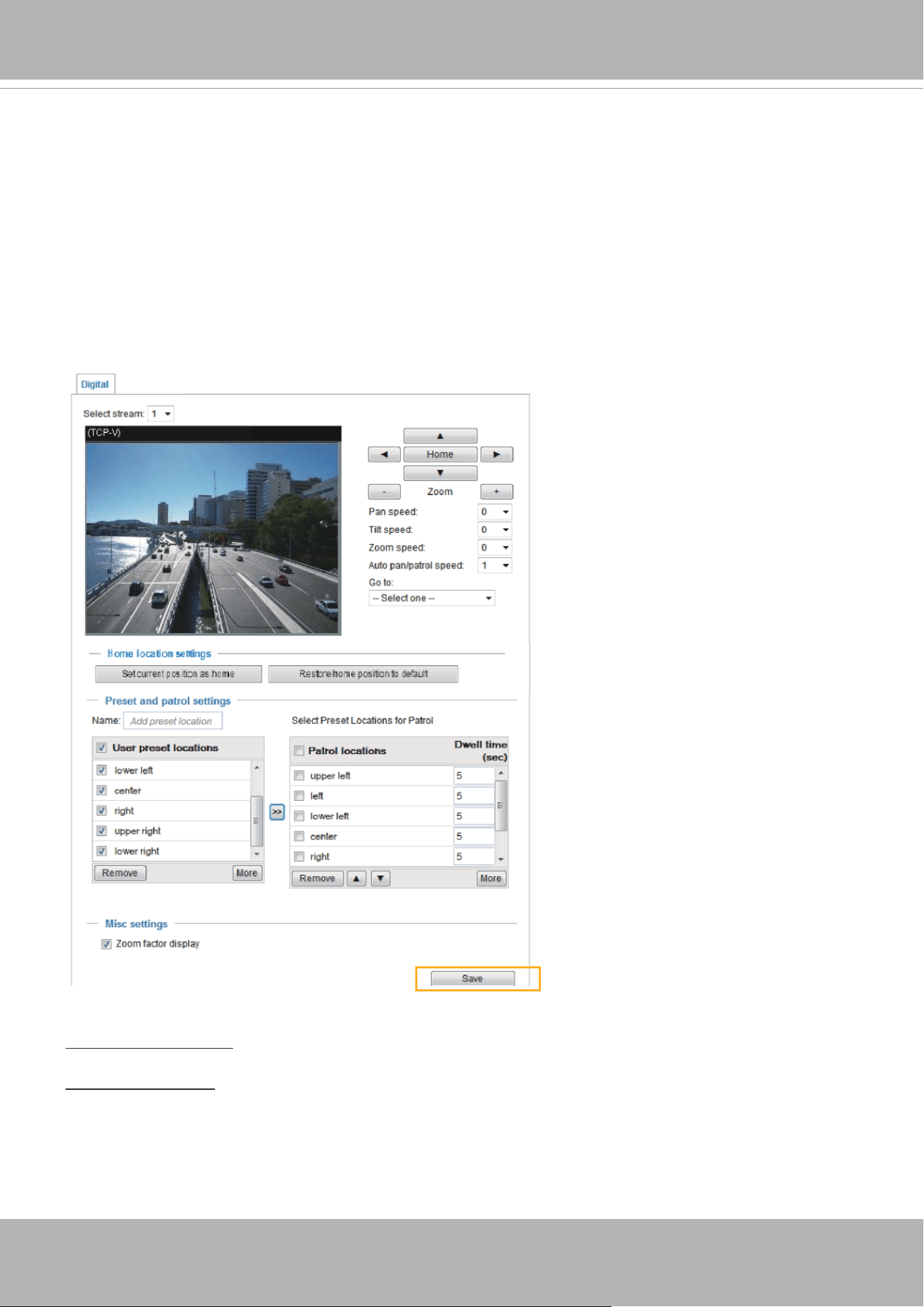Click Restore home position to default
This screenshot has height=1307, width=924.
pos(364,674)
